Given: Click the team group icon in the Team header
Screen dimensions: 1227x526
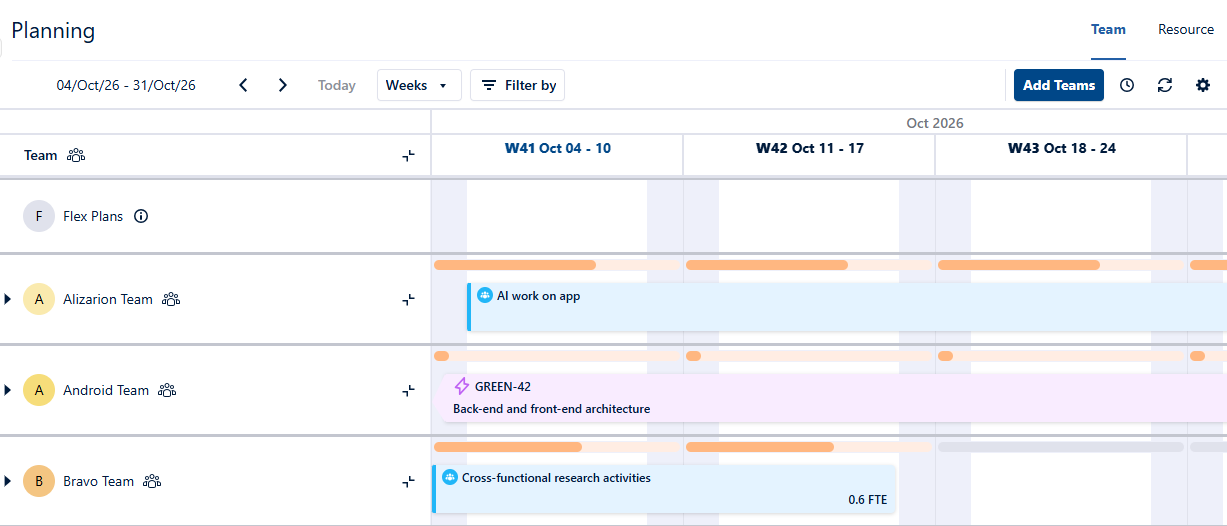Looking at the screenshot, I should coord(76,155).
